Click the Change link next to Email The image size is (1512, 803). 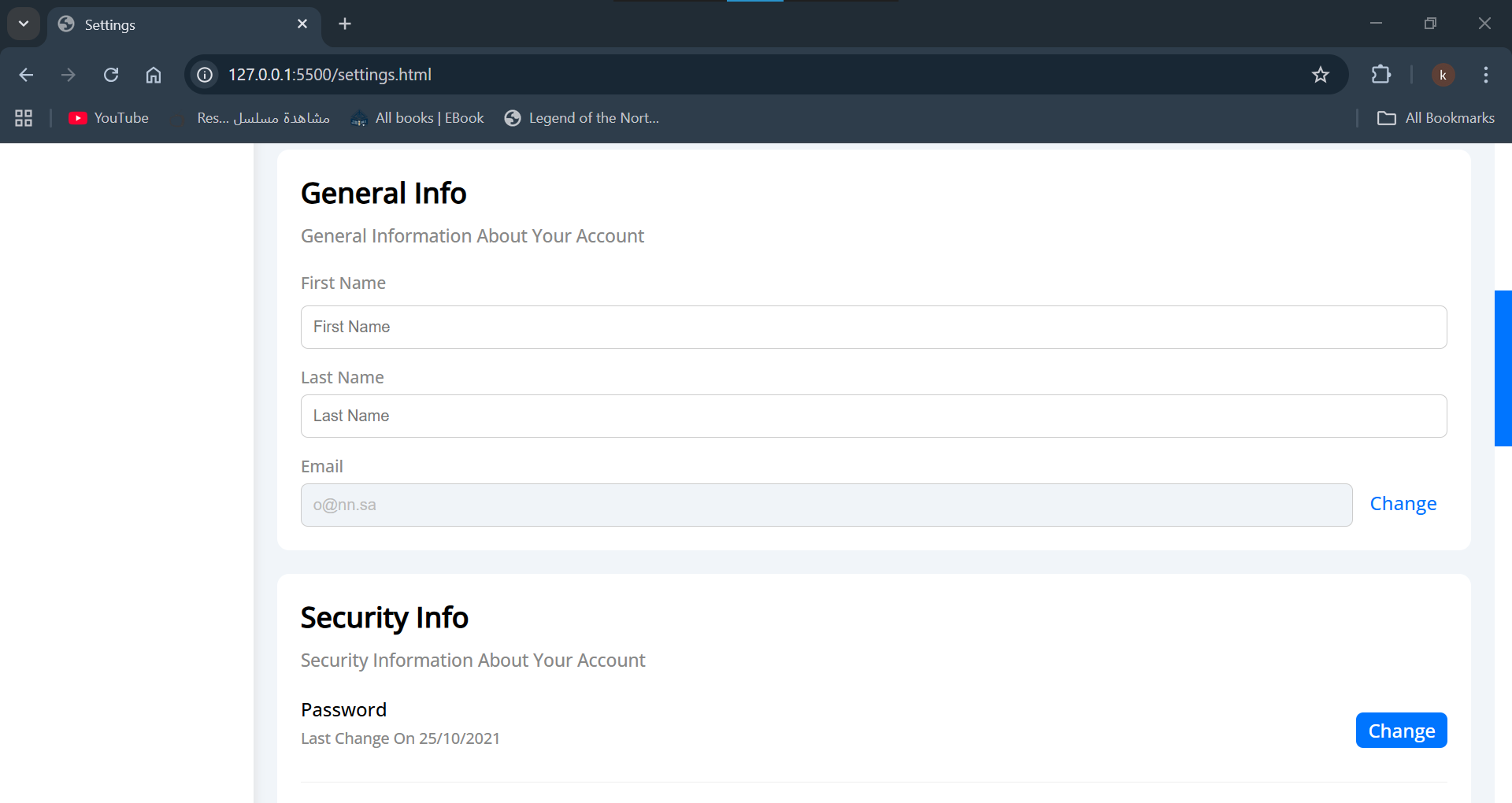(1403, 504)
